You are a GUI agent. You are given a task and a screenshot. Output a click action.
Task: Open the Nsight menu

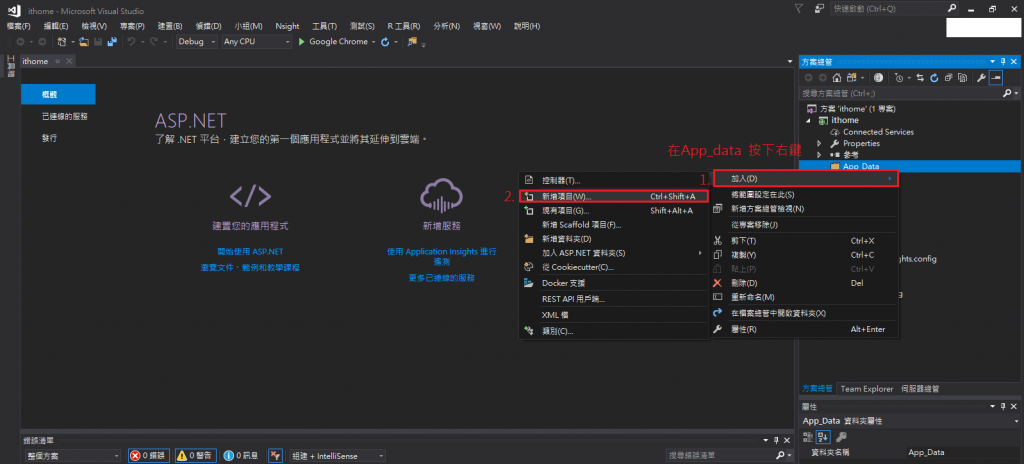click(x=287, y=26)
